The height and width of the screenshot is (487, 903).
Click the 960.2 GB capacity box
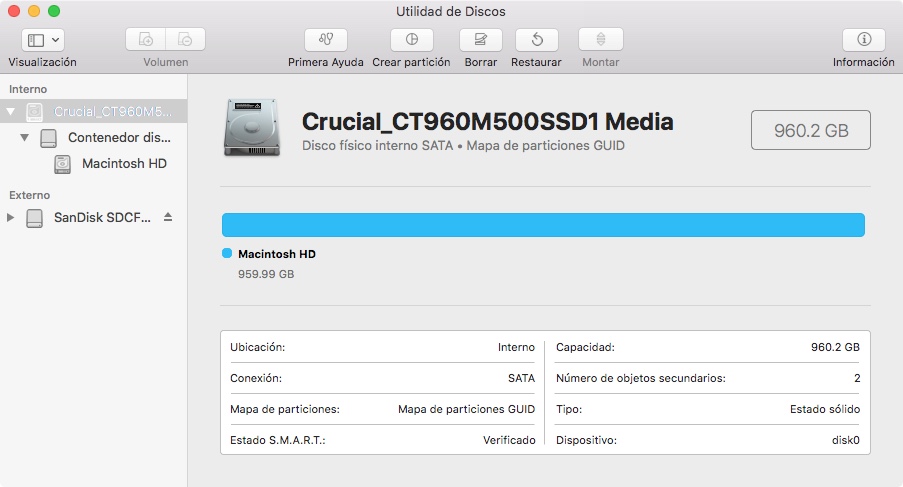coord(811,130)
